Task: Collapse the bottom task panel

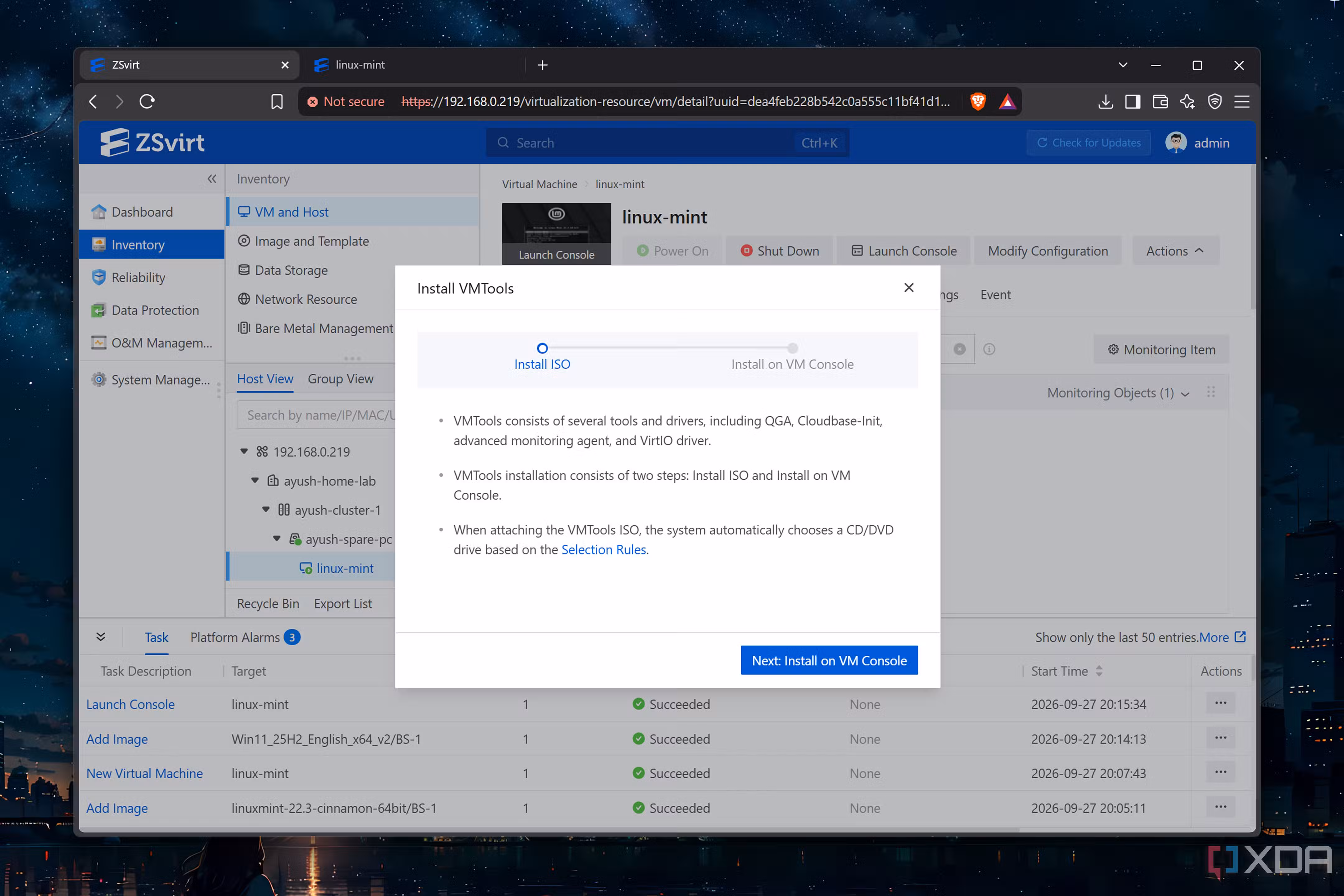Action: (100, 637)
